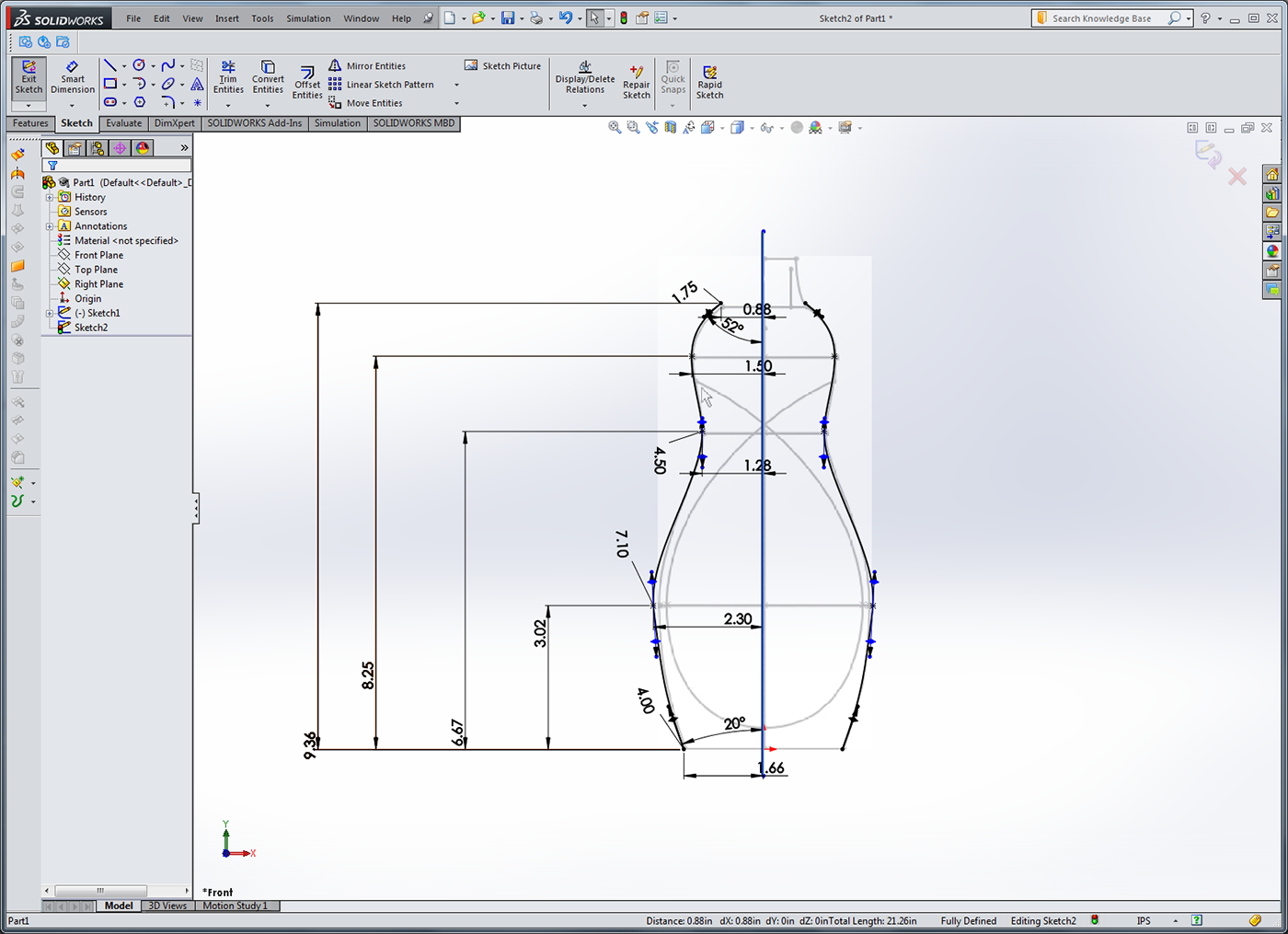Screen dimensions: 1288x934
Task: Open the Simulation menu in the menu bar
Action: pos(308,18)
